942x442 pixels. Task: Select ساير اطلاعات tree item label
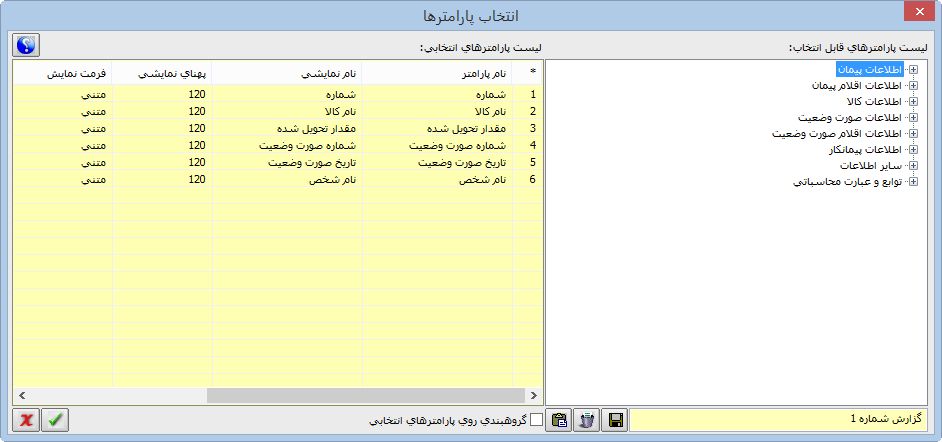point(871,165)
